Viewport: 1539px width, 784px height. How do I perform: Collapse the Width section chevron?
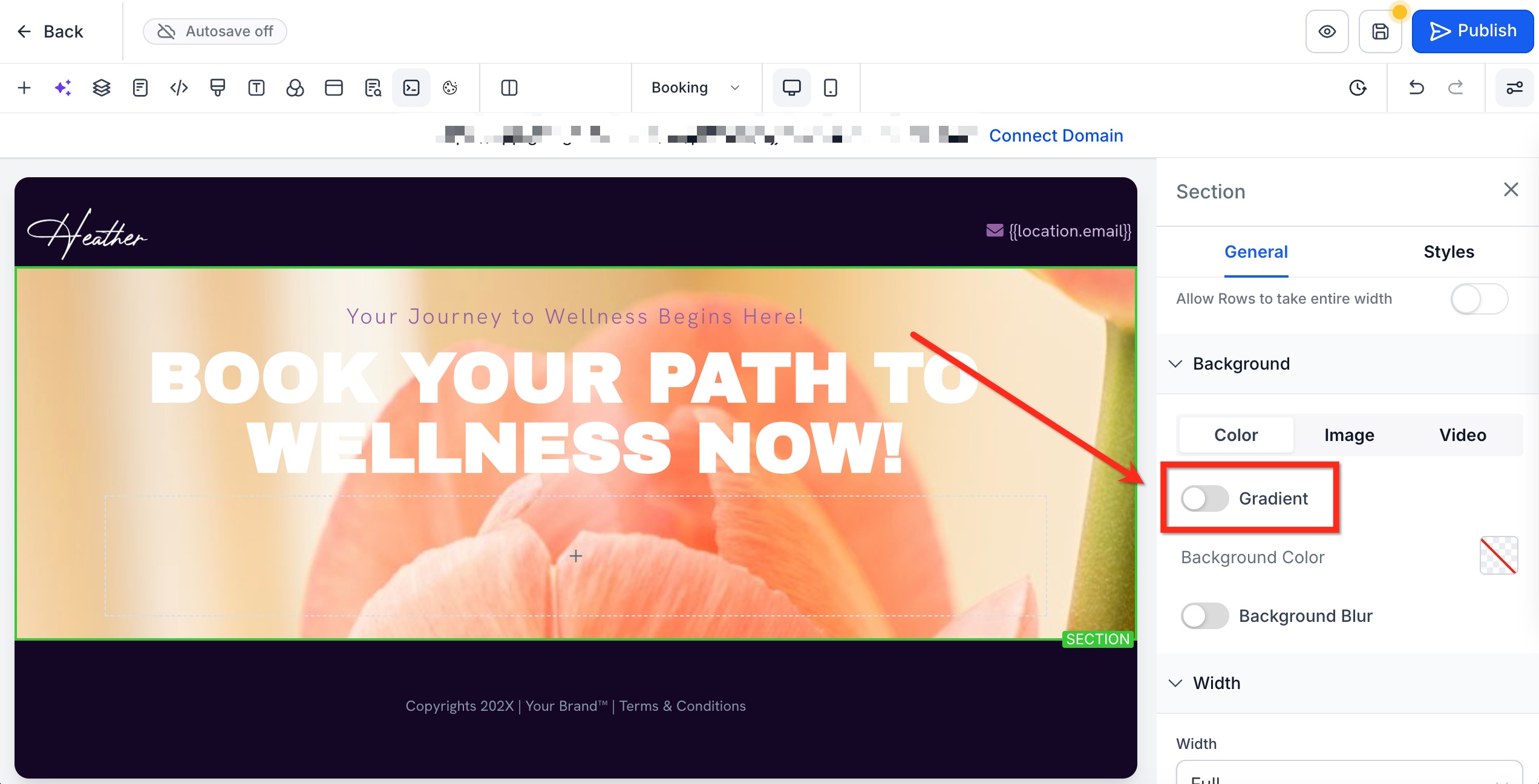point(1175,683)
